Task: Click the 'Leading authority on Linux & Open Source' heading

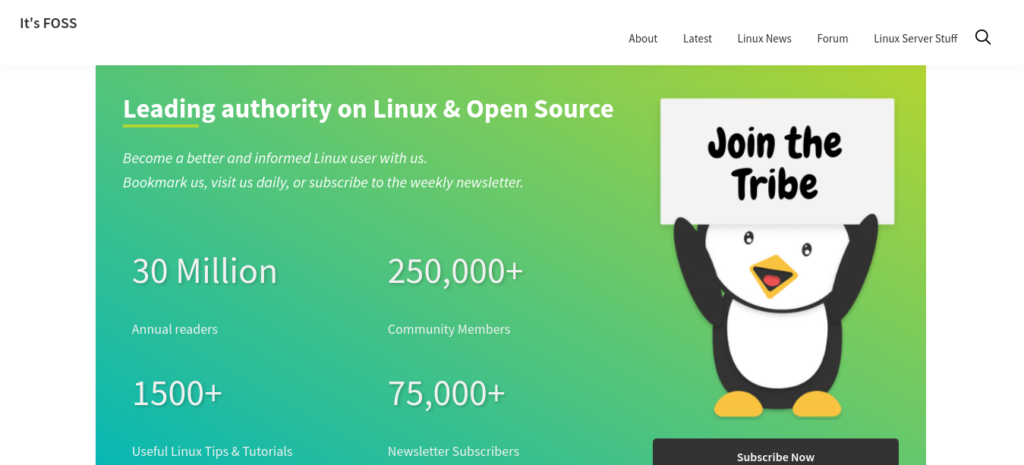Action: point(368,109)
